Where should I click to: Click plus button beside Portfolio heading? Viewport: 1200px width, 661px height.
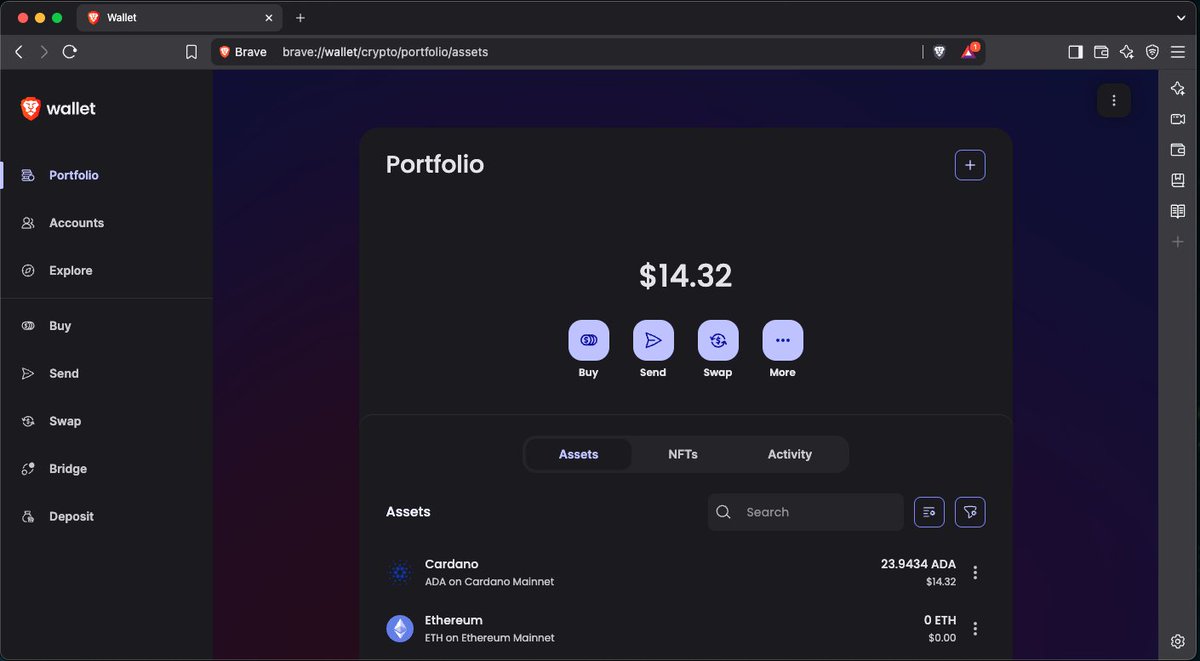pos(970,165)
